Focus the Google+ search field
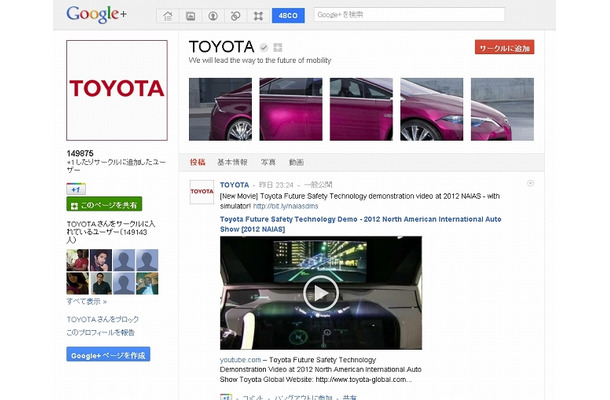The width and height of the screenshot is (610, 400). point(409,15)
